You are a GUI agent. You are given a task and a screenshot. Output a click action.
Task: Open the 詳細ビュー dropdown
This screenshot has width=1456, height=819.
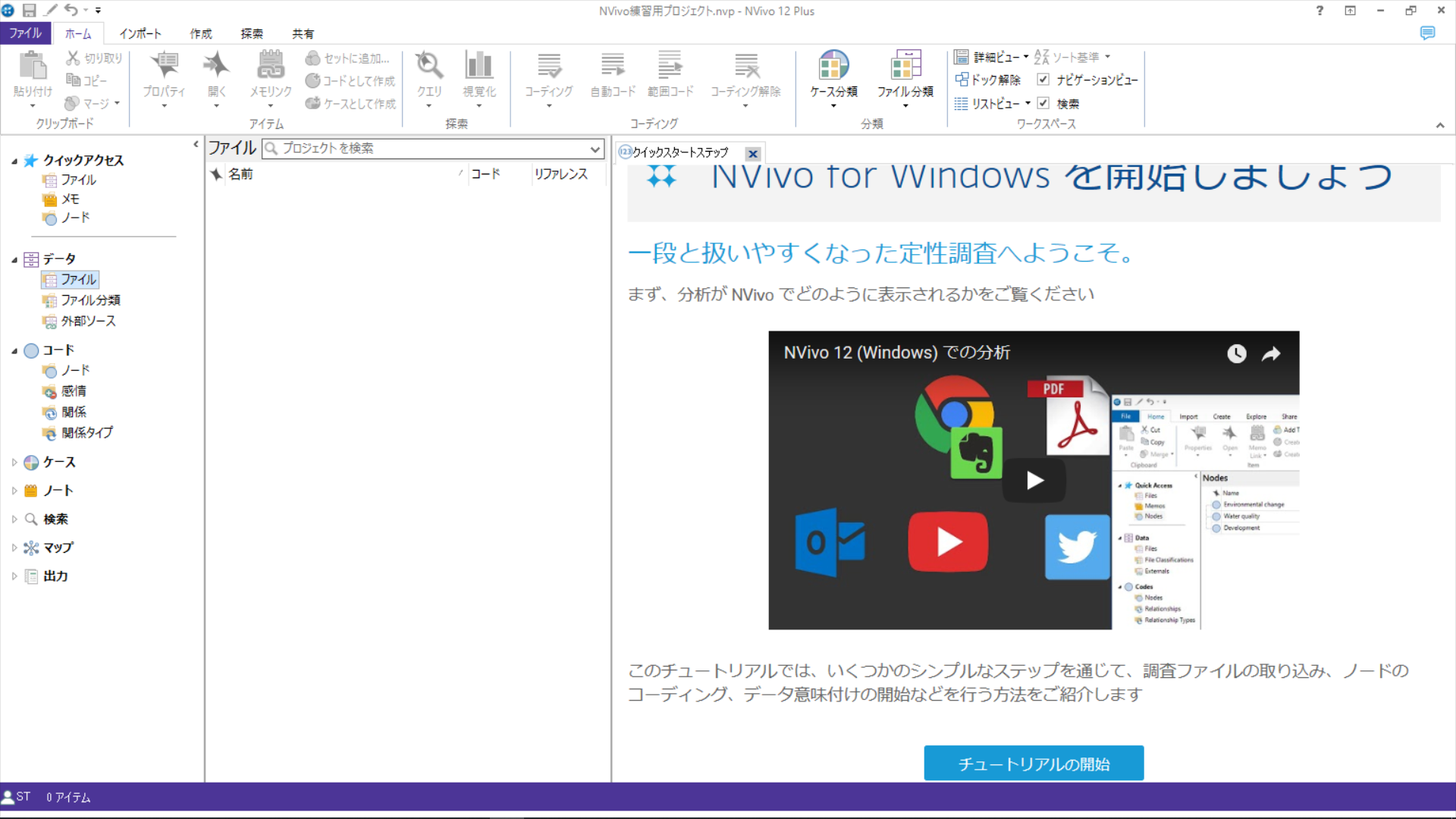click(x=1026, y=57)
